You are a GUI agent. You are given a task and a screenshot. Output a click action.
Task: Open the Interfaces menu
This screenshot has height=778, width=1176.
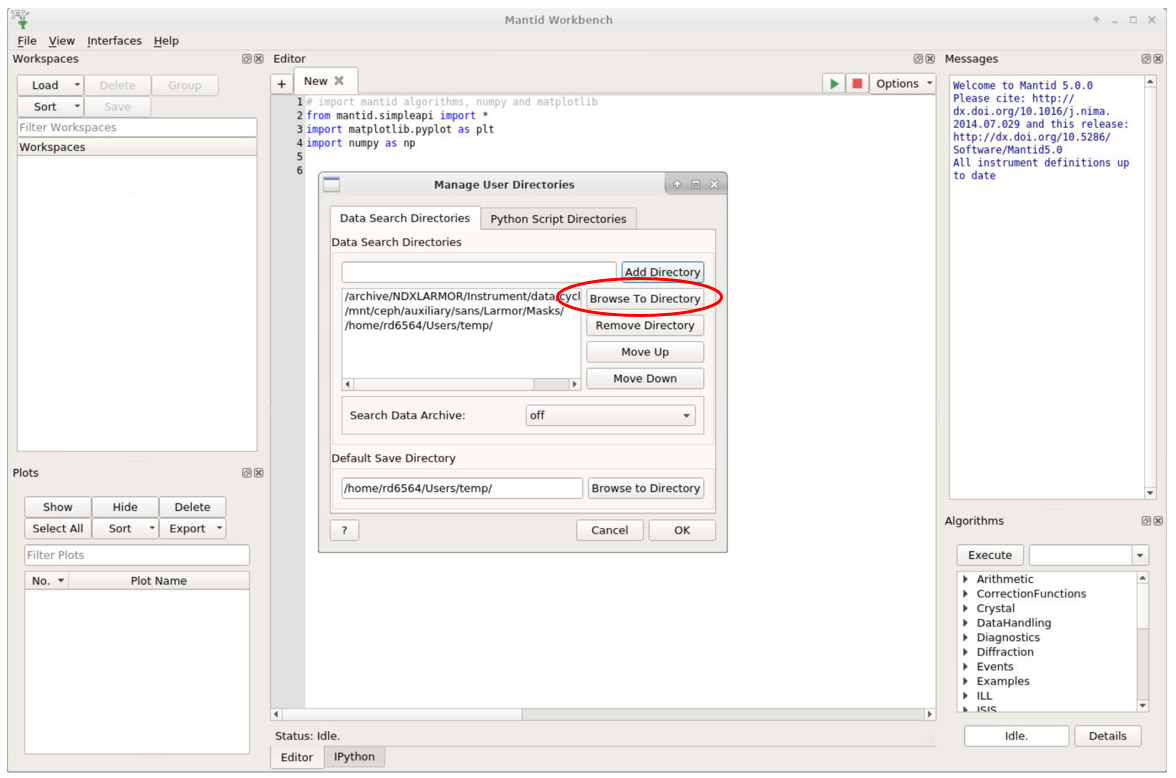pos(114,41)
